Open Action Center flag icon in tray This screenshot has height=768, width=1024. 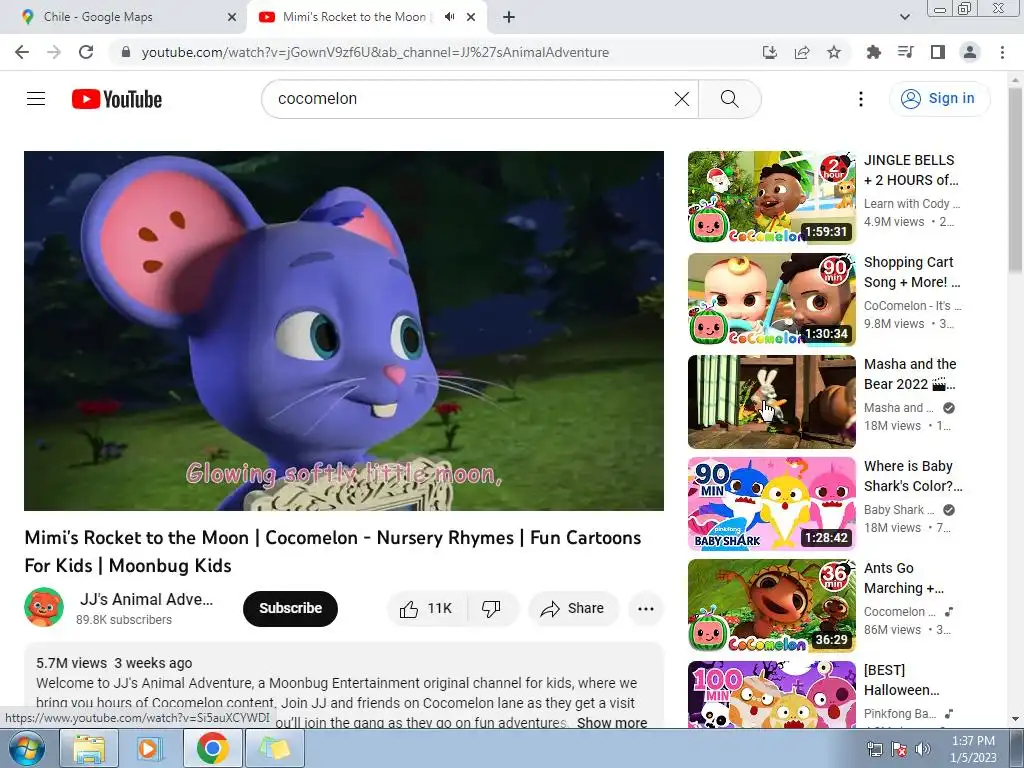[x=899, y=749]
